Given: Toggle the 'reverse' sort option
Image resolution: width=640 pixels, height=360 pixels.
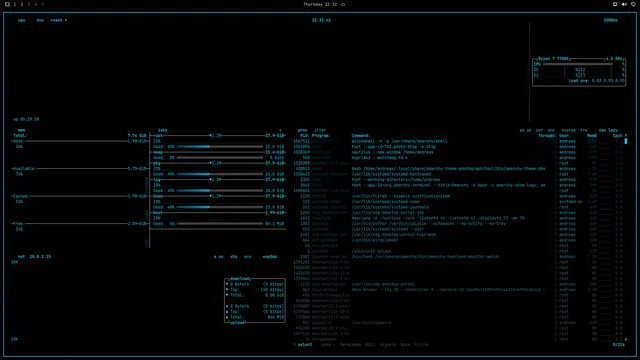Looking at the screenshot, I should [568, 130].
